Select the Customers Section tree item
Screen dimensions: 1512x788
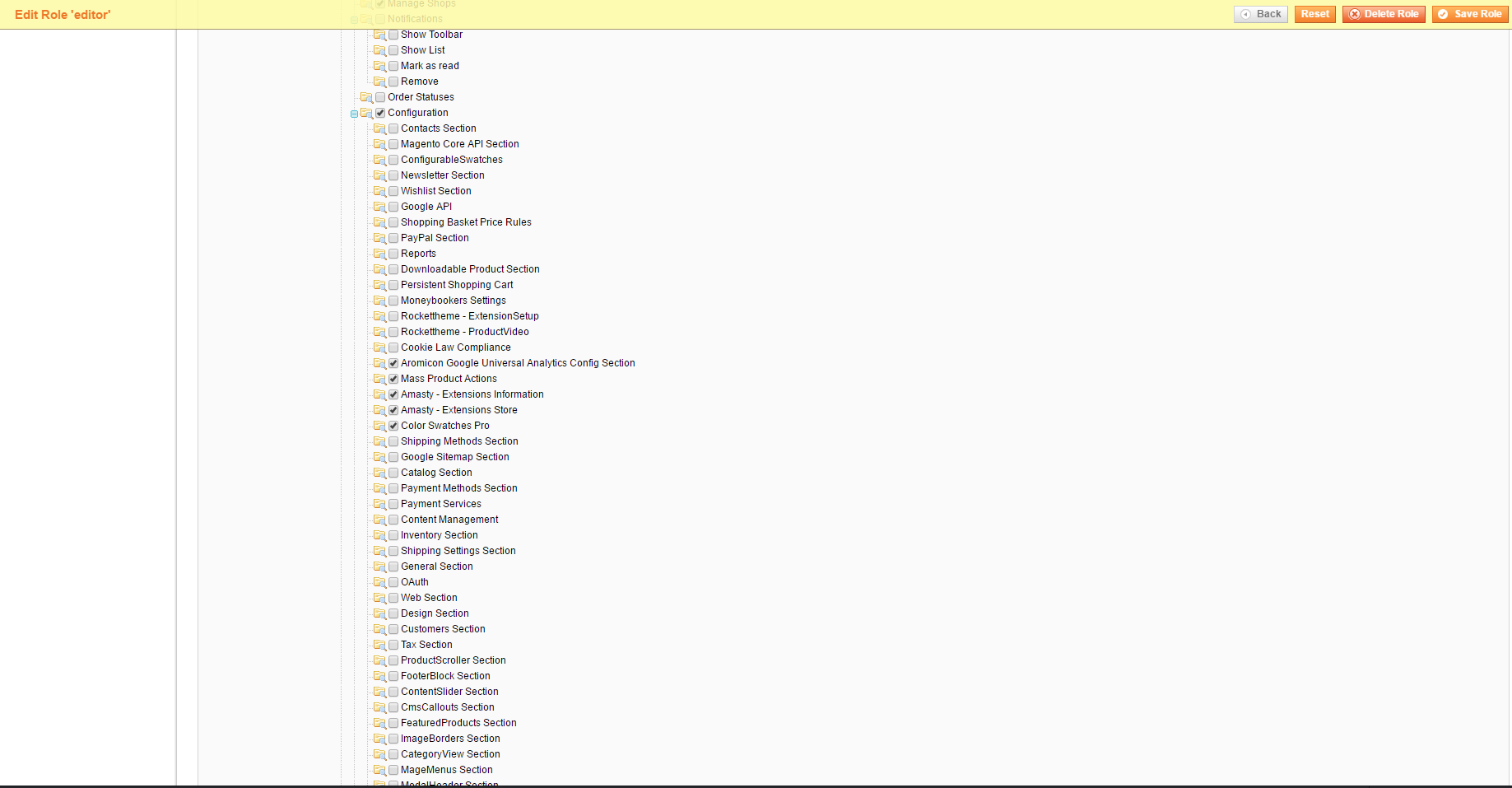click(443, 629)
